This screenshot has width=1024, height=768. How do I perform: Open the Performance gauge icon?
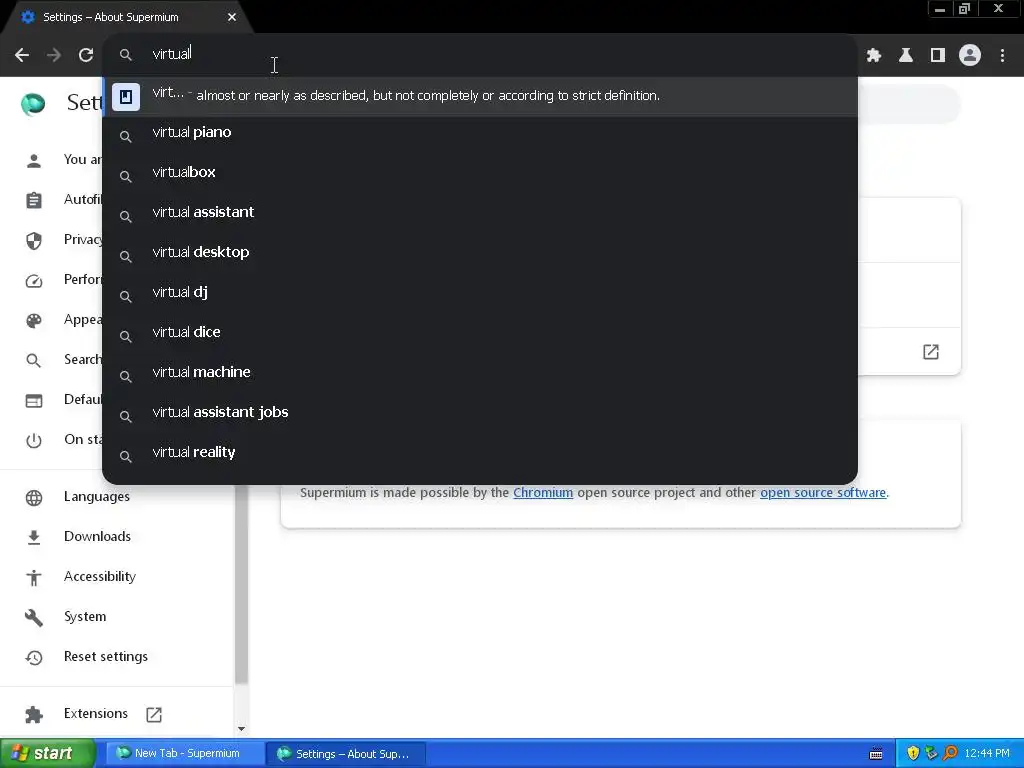34,281
